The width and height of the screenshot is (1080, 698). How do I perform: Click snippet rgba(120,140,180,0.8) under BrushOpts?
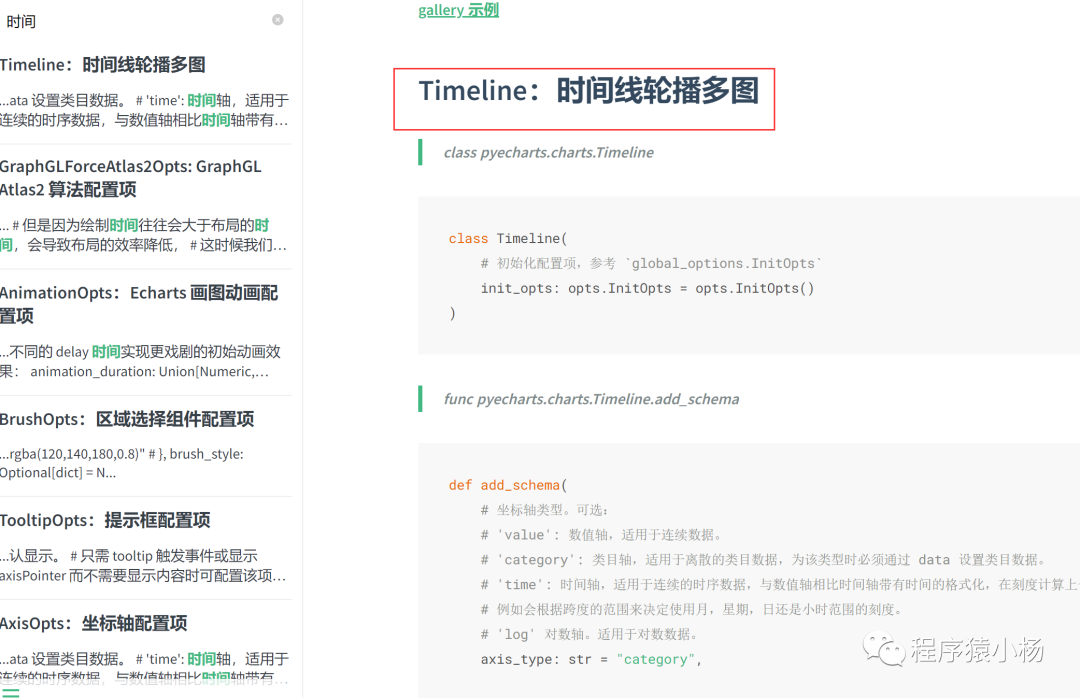pyautogui.click(x=122, y=463)
